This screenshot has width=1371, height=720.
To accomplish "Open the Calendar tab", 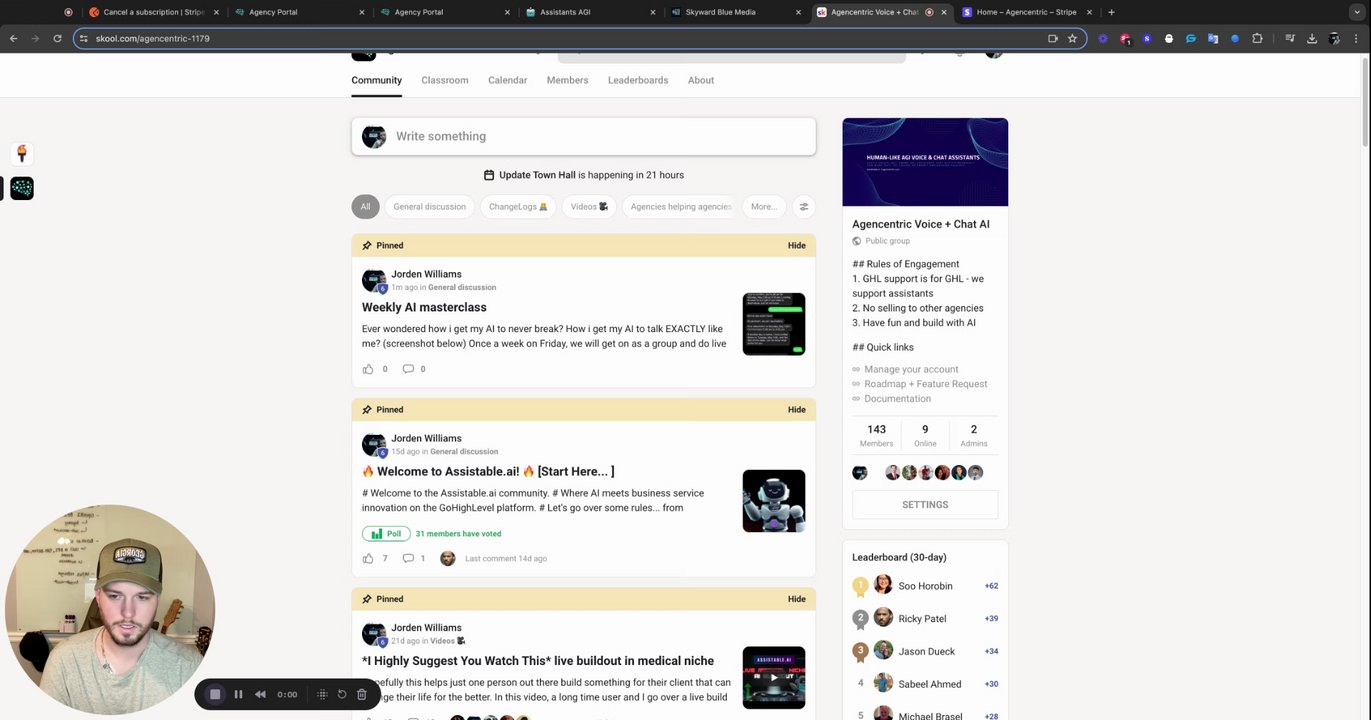I will tap(507, 80).
